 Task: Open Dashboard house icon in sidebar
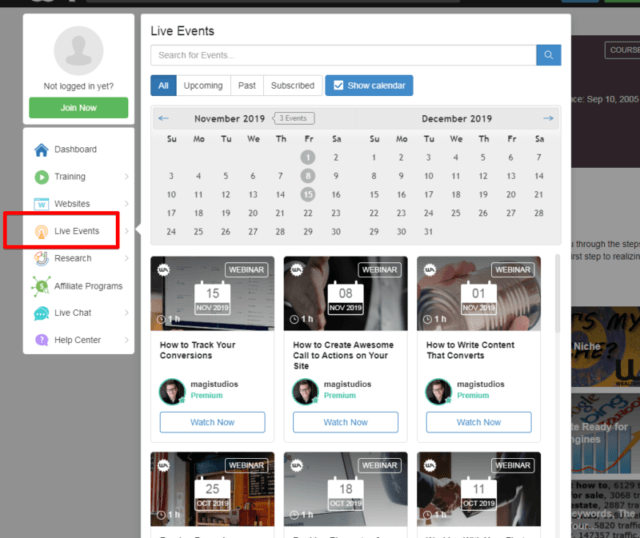coord(41,149)
